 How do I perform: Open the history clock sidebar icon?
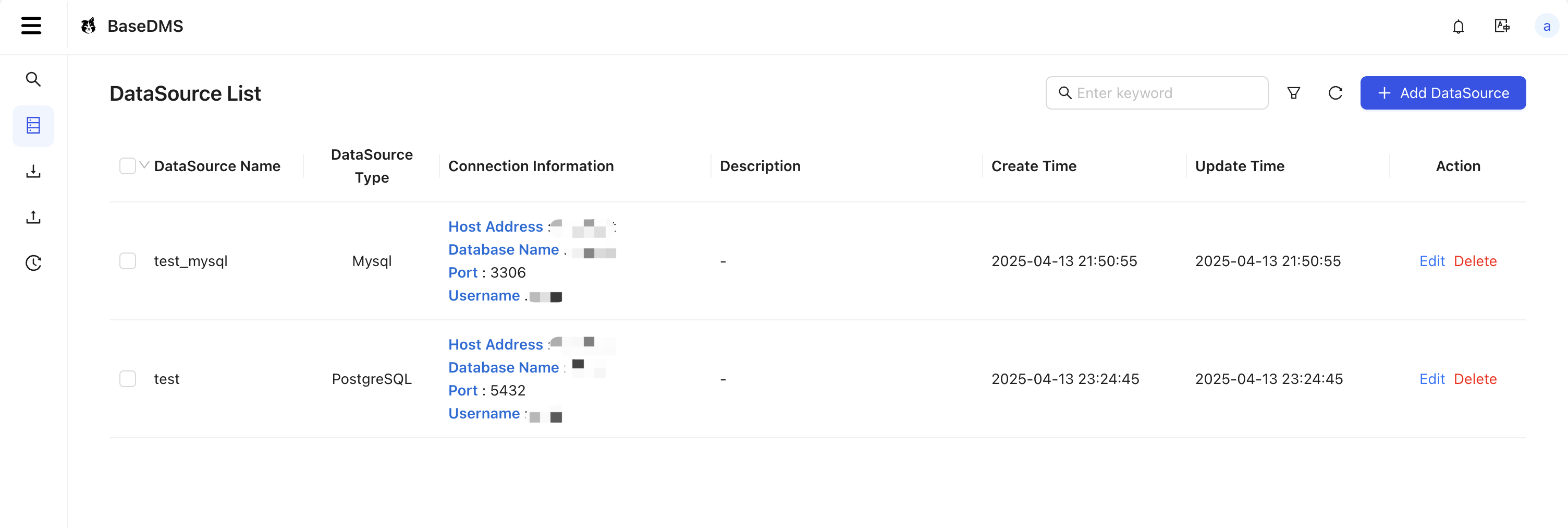coord(33,263)
